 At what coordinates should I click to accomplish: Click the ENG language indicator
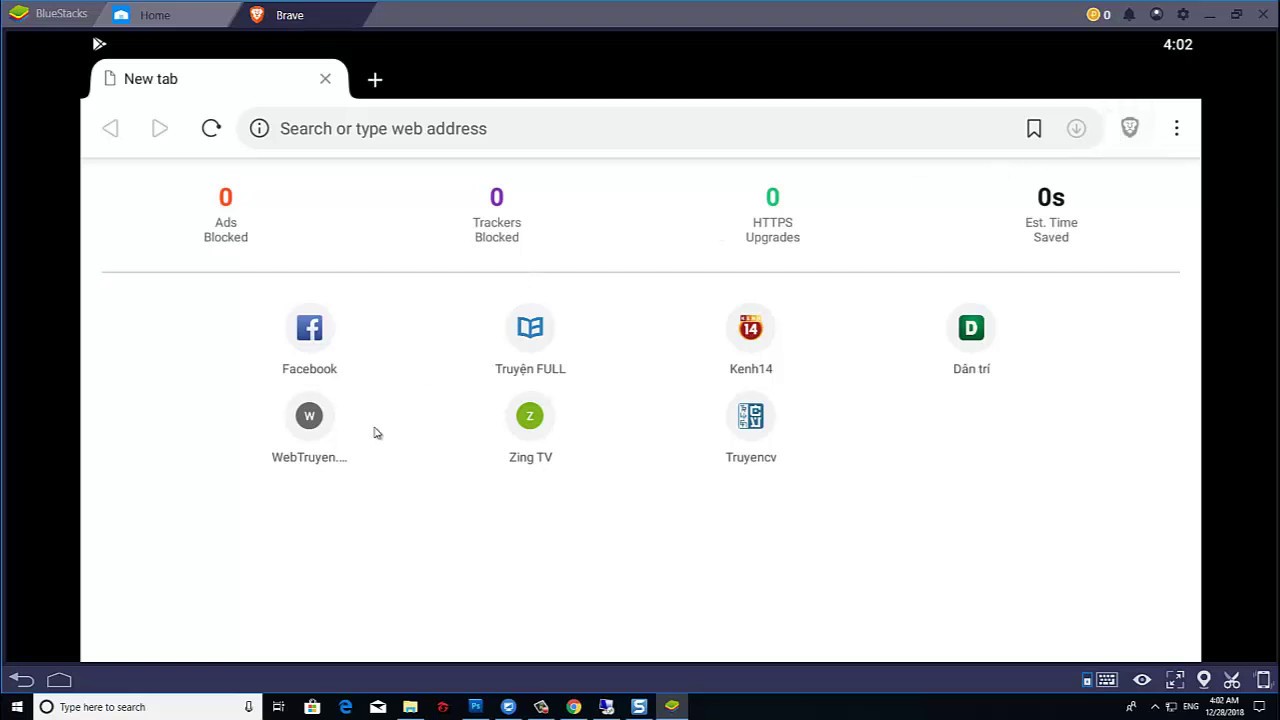click(x=1190, y=707)
